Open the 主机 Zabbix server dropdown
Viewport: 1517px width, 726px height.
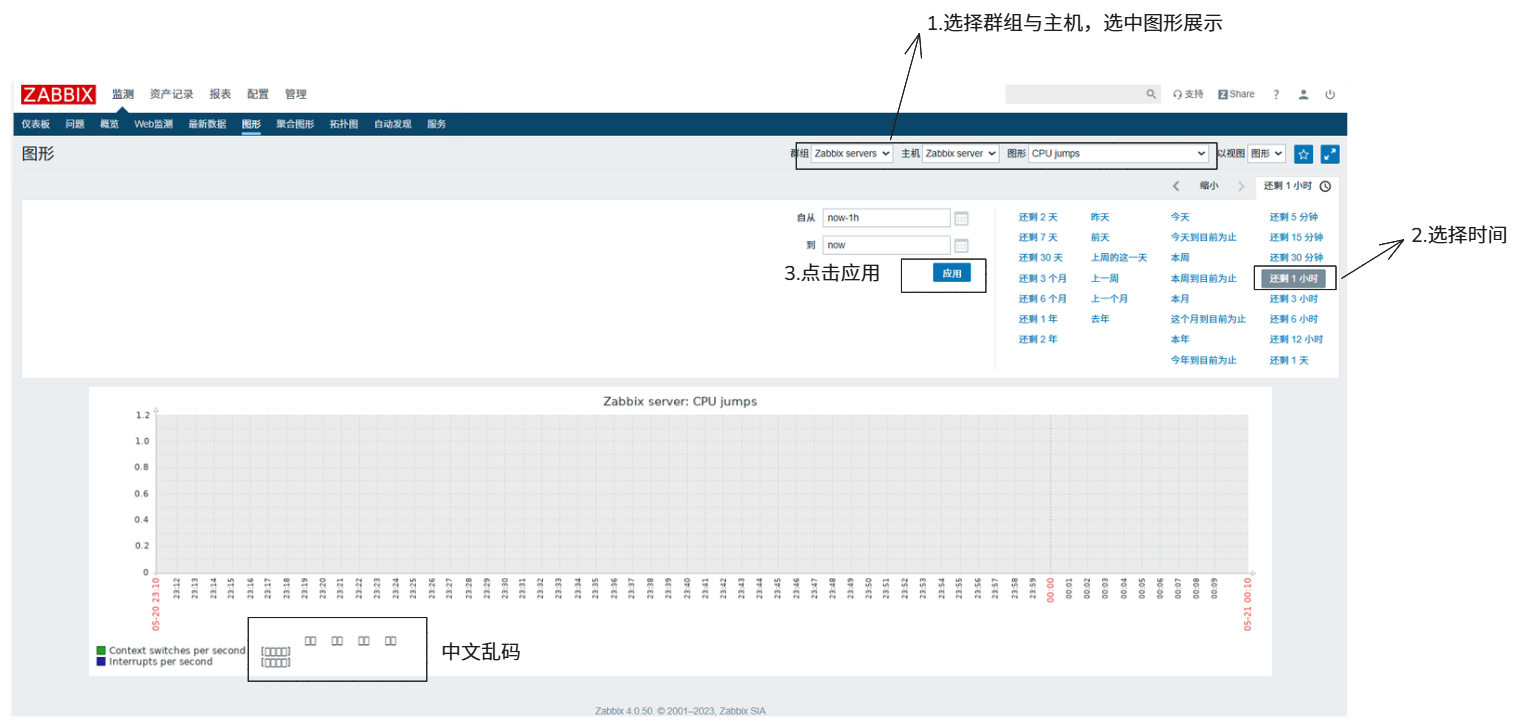point(960,154)
